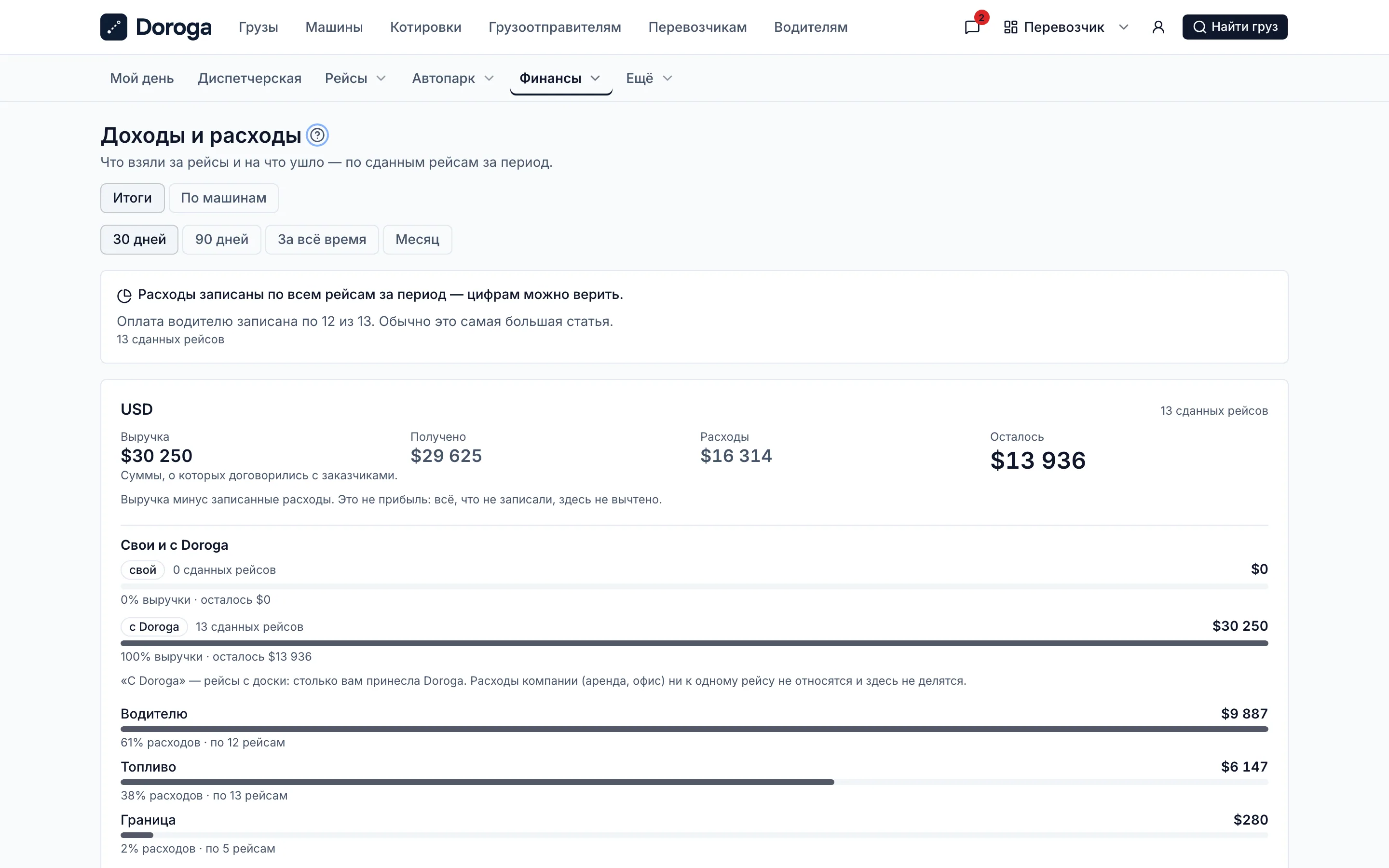Choose the Месяц period
The image size is (1389, 868).
[417, 239]
